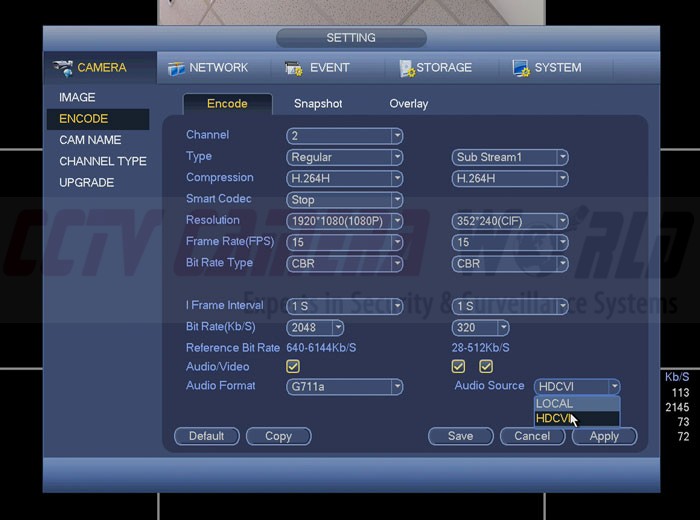Image resolution: width=700 pixels, height=520 pixels.
Task: Open the Event section icon
Action: [294, 68]
